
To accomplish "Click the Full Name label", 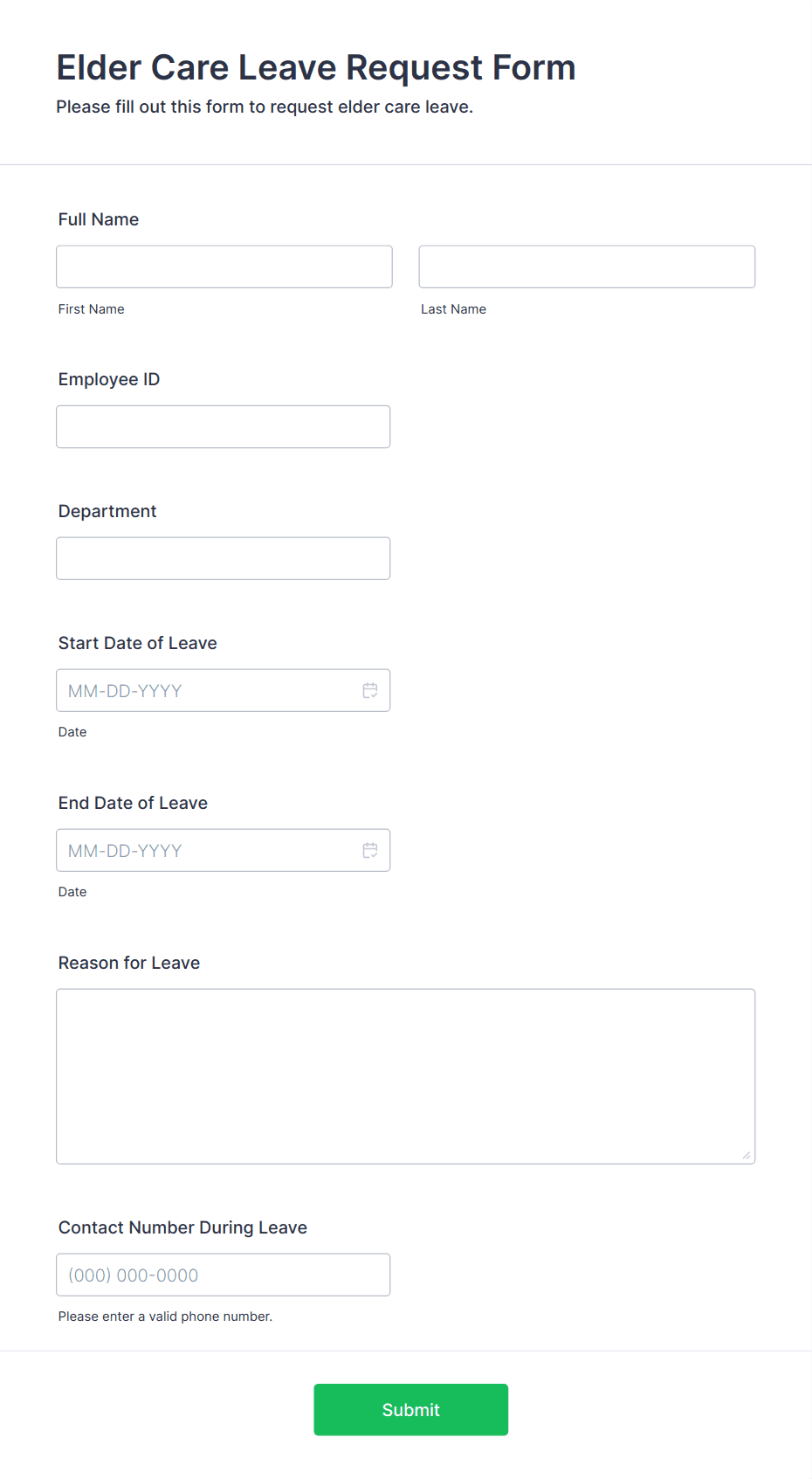I will pos(99,219).
